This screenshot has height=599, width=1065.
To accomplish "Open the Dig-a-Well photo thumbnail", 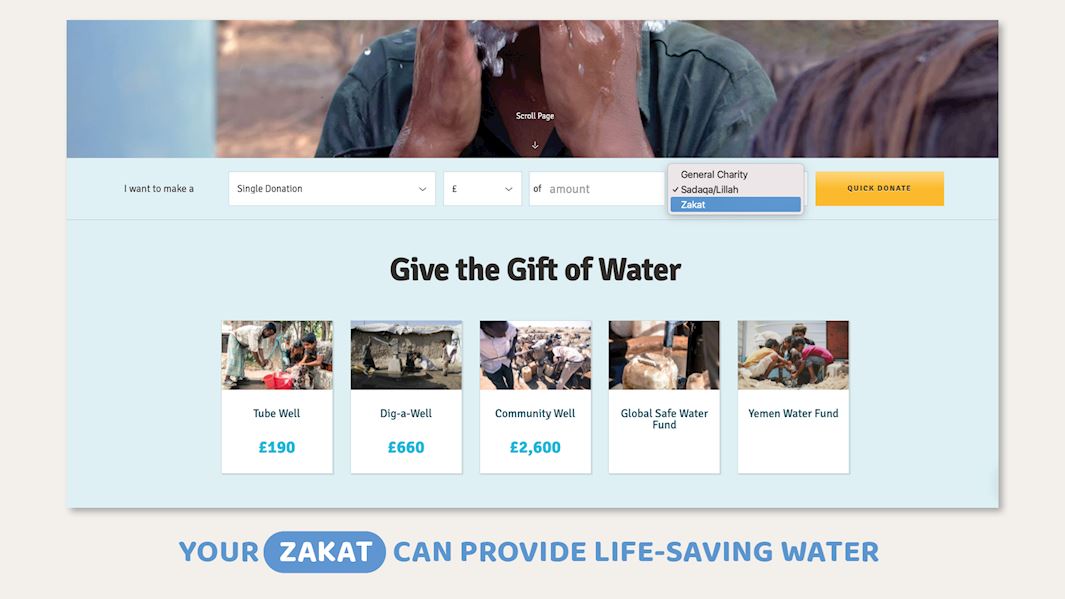I will click(x=406, y=355).
